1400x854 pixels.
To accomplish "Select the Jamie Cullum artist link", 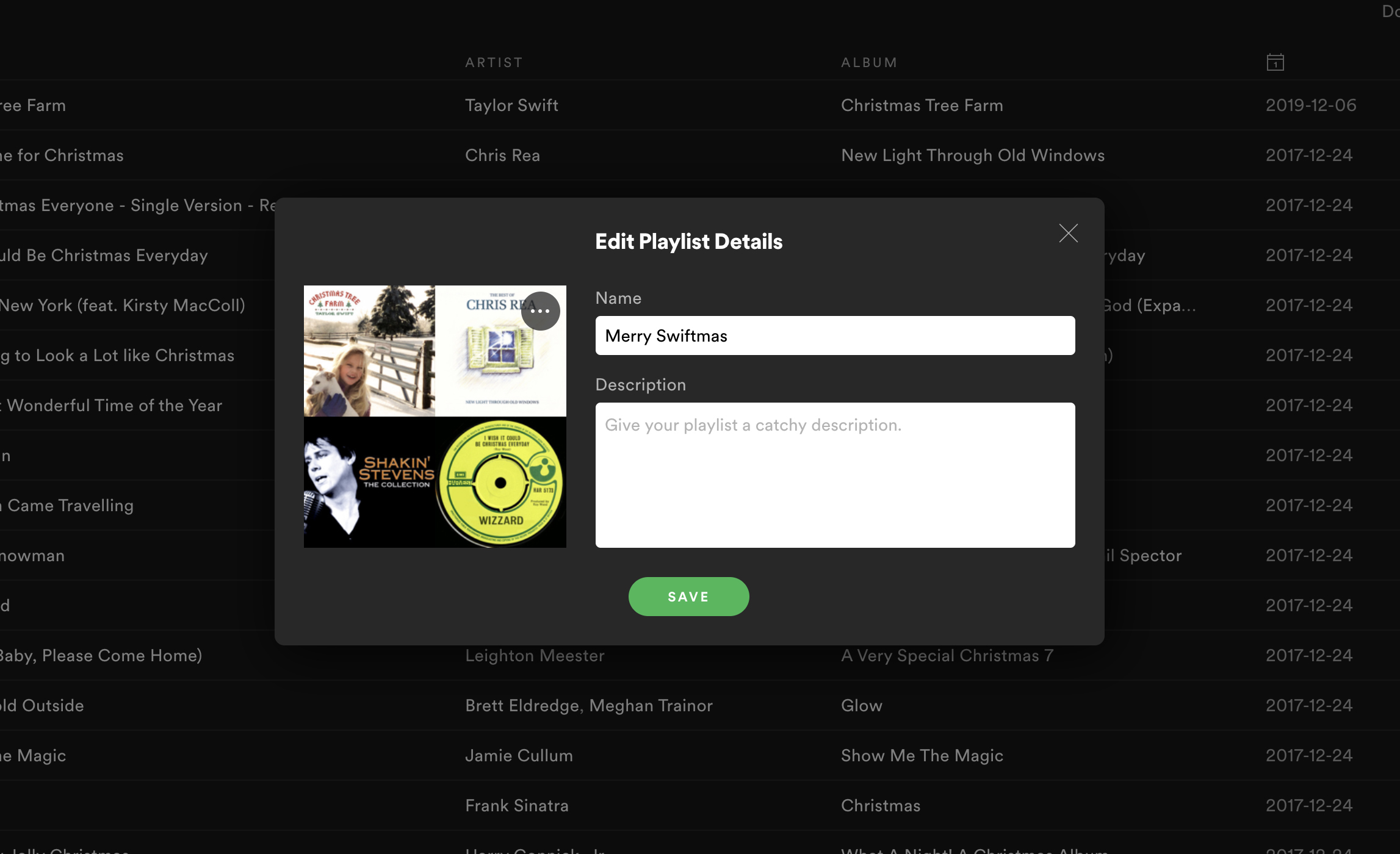I will click(519, 755).
